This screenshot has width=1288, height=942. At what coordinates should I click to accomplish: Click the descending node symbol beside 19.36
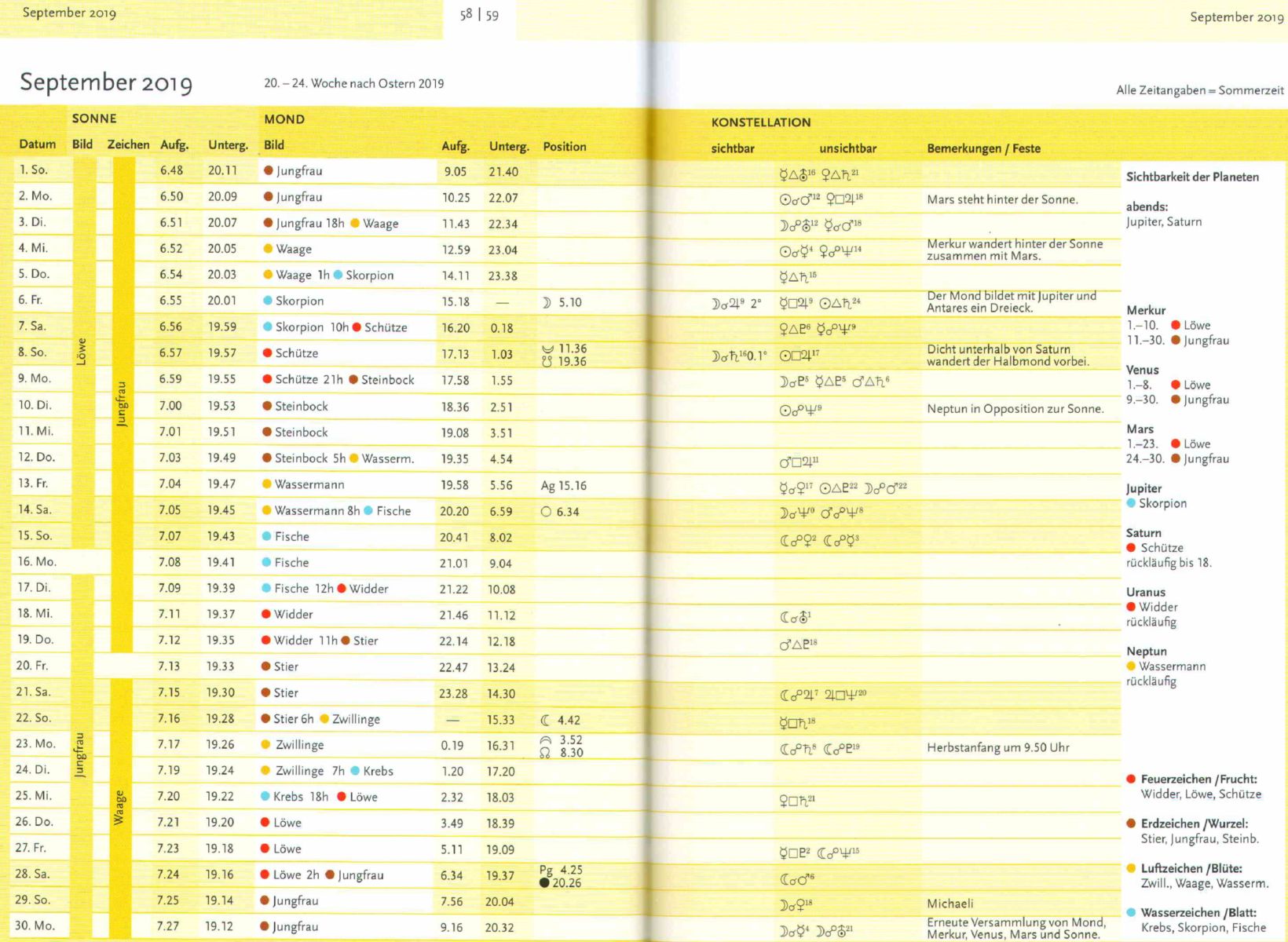tap(547, 362)
